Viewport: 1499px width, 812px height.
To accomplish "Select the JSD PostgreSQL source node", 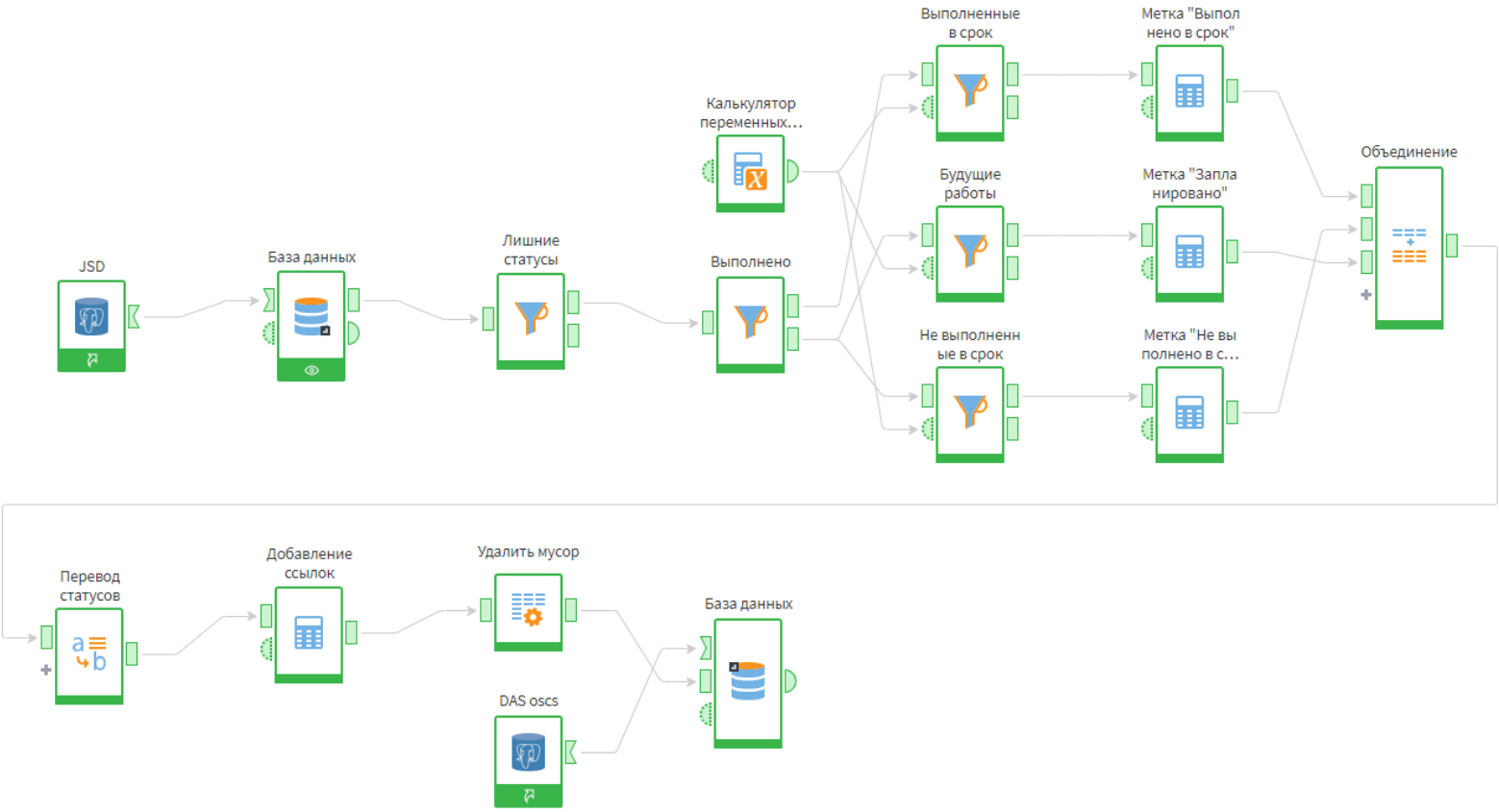I will (x=91, y=325).
